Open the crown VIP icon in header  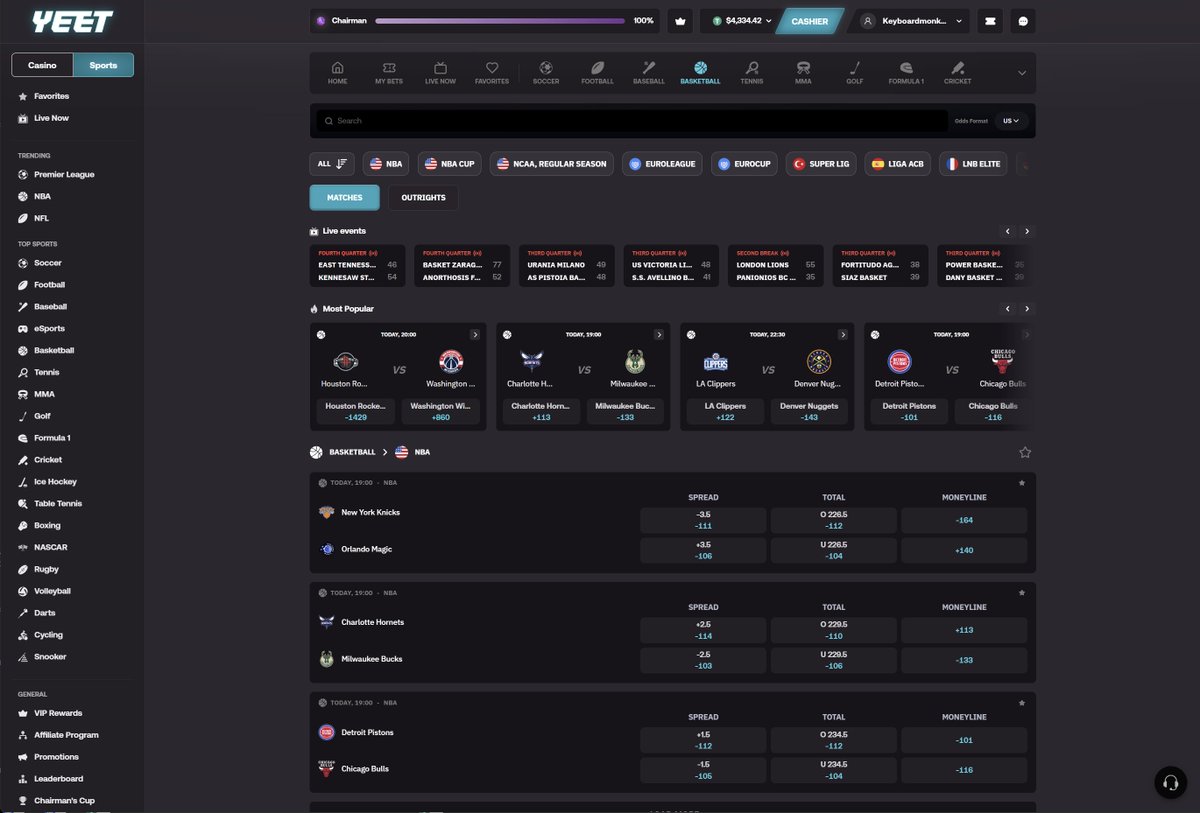[681, 20]
